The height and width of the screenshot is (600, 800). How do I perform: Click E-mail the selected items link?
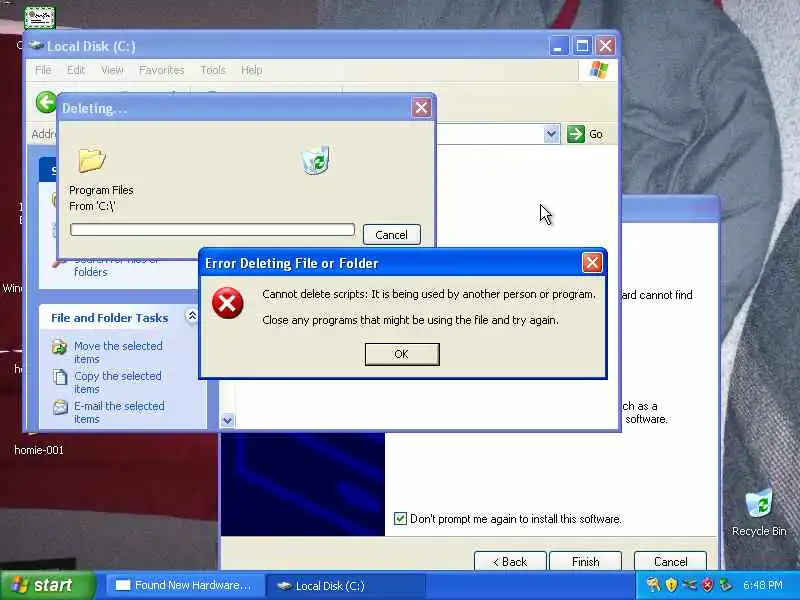(119, 412)
